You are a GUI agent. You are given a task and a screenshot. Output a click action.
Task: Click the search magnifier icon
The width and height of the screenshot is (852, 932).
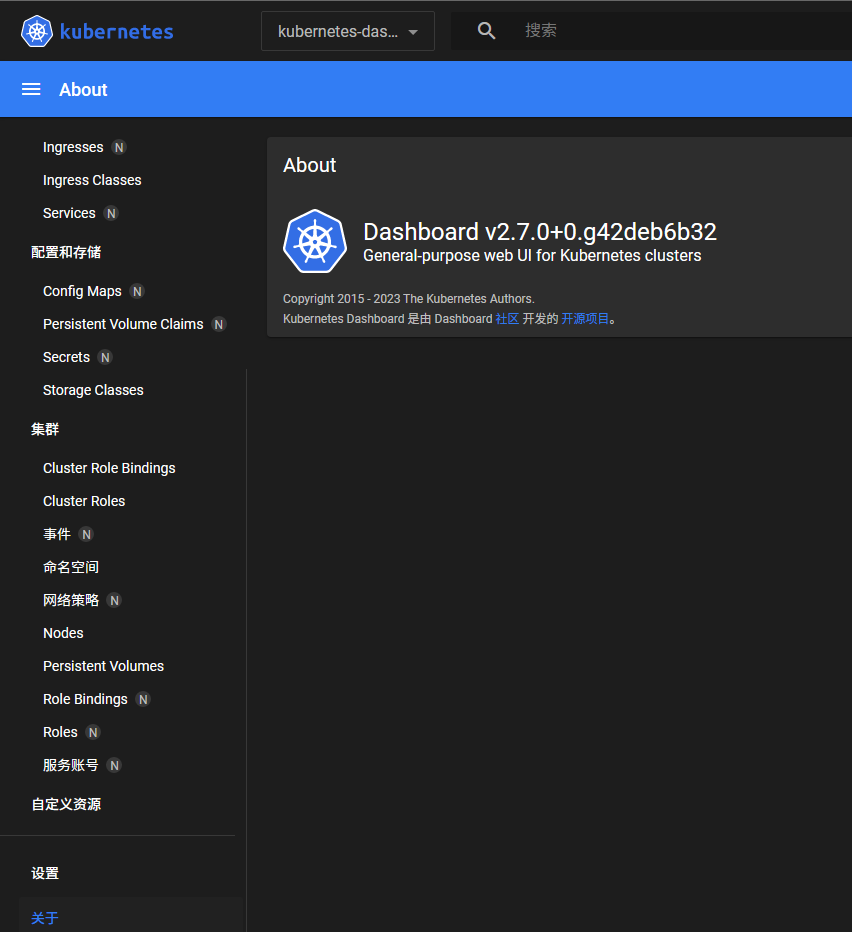click(487, 31)
